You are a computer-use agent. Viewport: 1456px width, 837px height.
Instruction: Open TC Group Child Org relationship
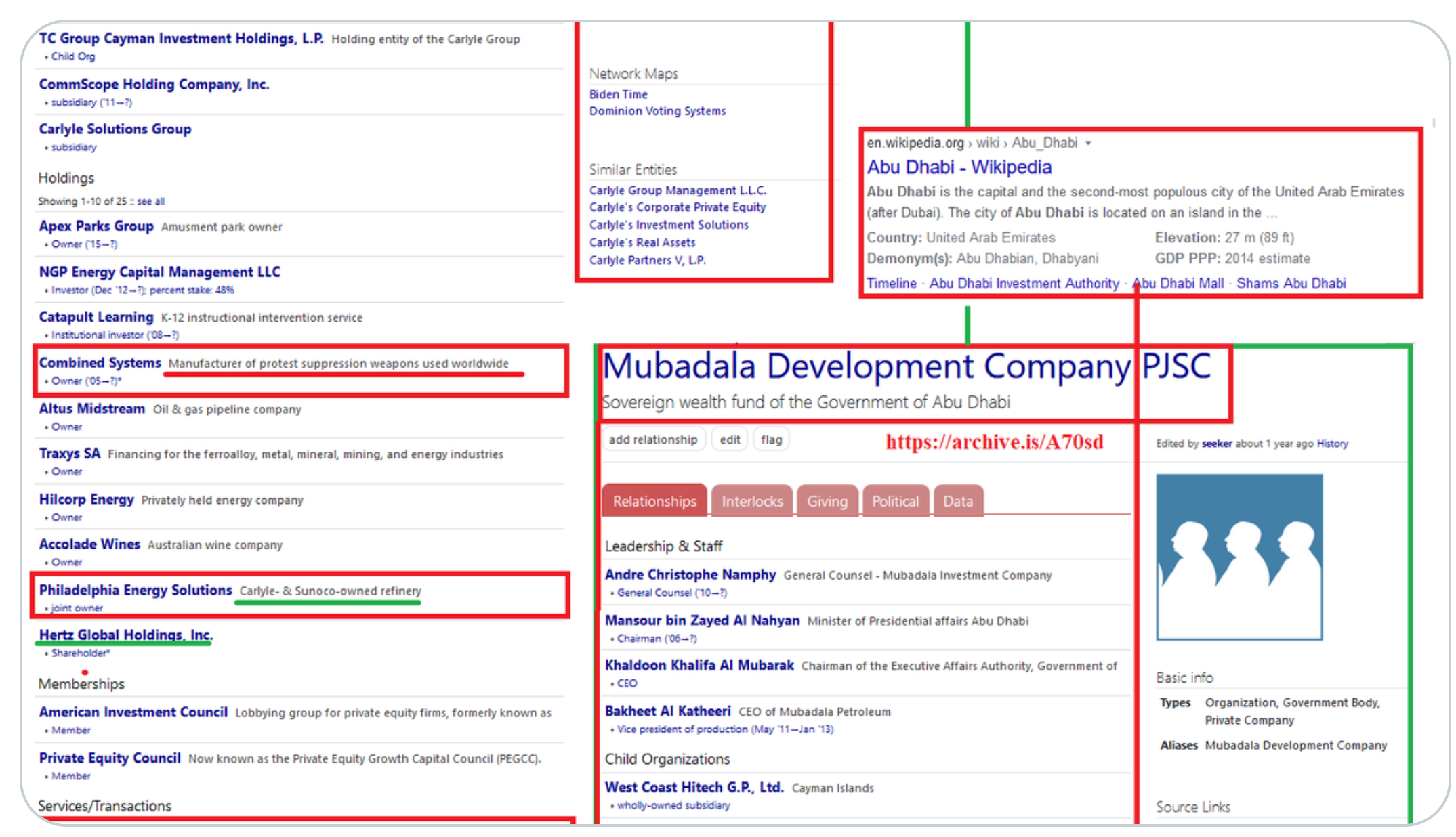(x=73, y=57)
